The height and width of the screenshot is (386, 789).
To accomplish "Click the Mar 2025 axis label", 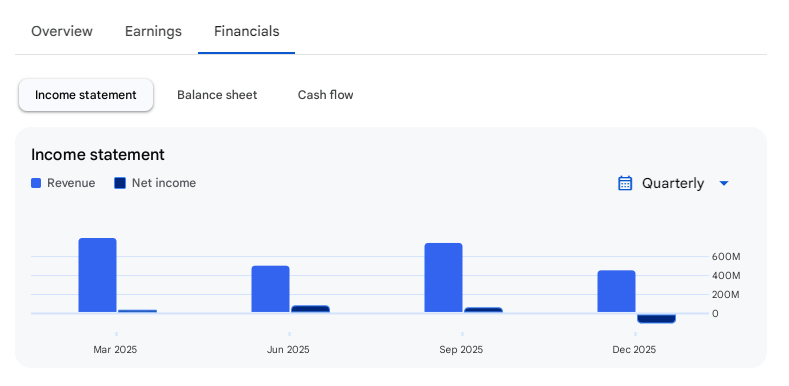I will [115, 350].
